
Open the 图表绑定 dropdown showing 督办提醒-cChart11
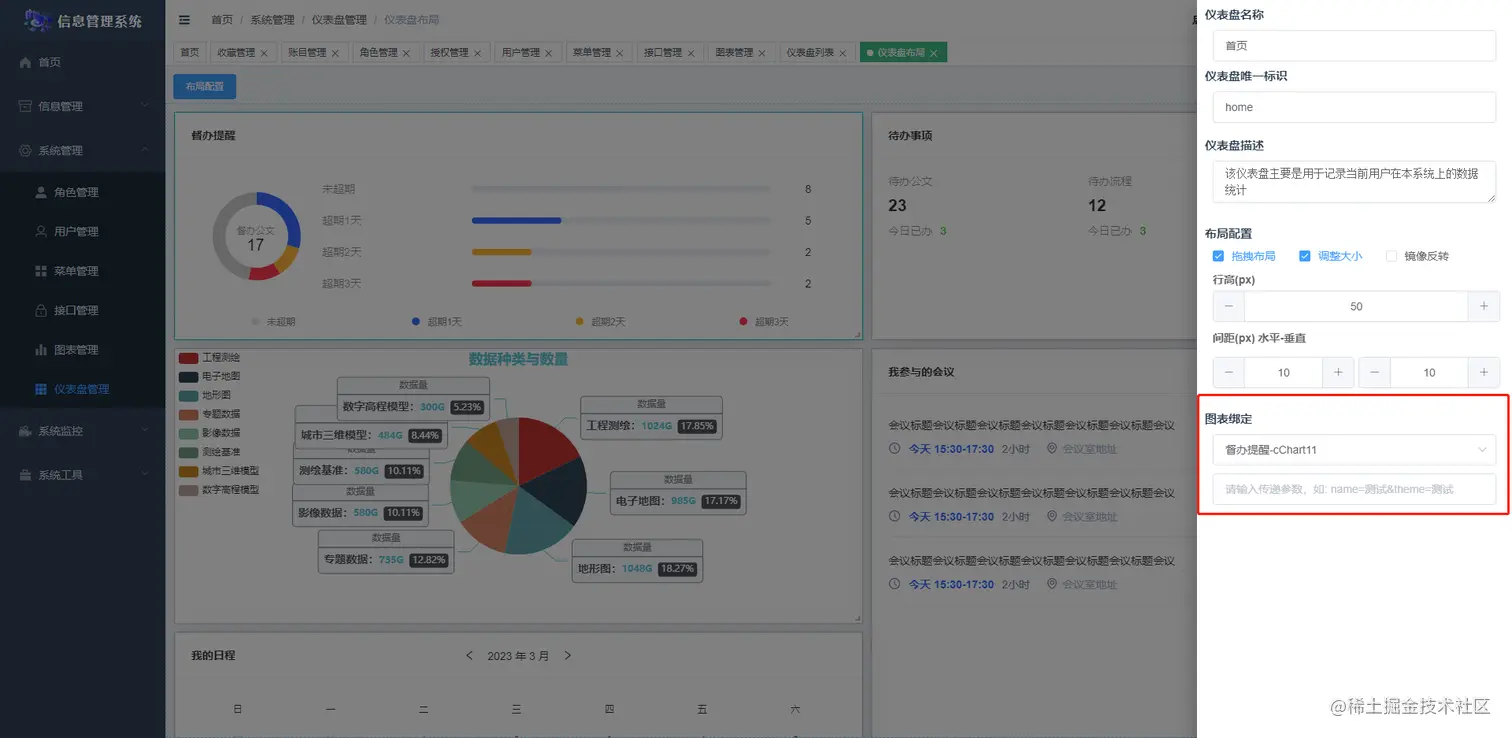(x=1354, y=450)
